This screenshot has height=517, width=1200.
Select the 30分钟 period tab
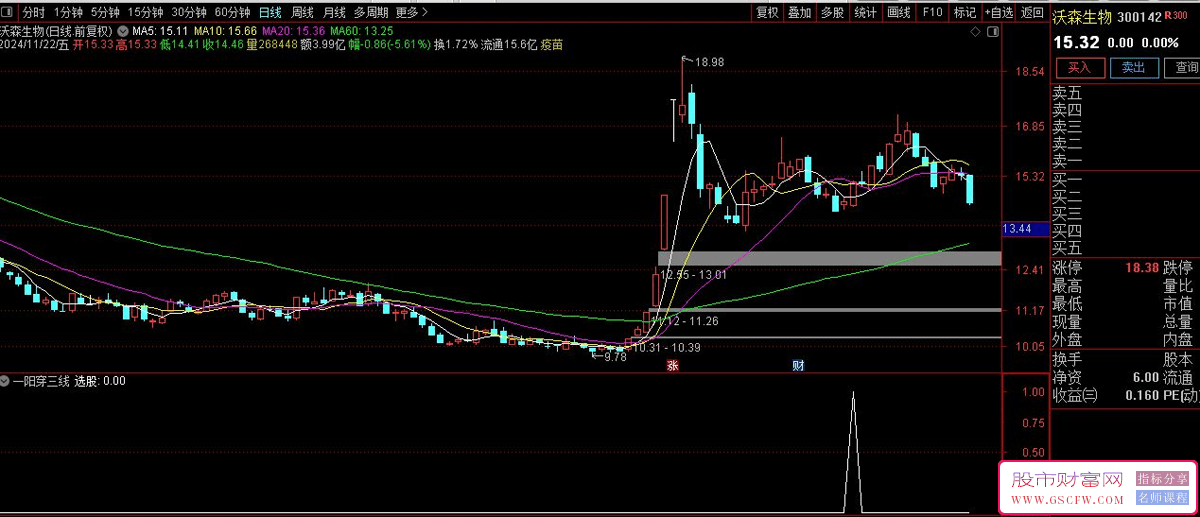point(189,12)
